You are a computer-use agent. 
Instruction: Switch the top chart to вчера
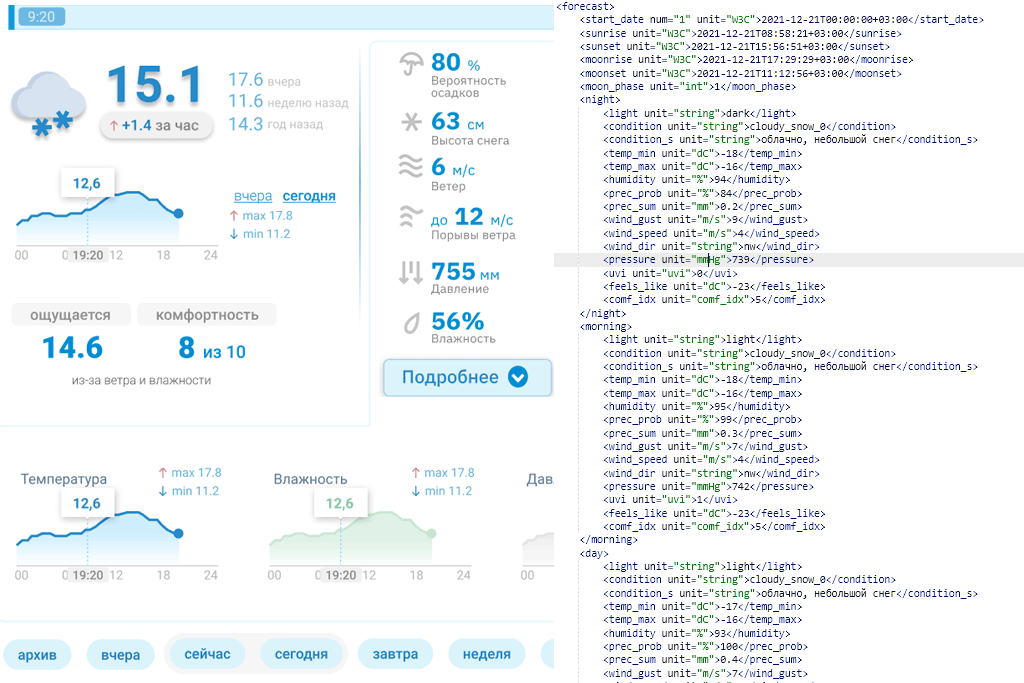point(252,196)
